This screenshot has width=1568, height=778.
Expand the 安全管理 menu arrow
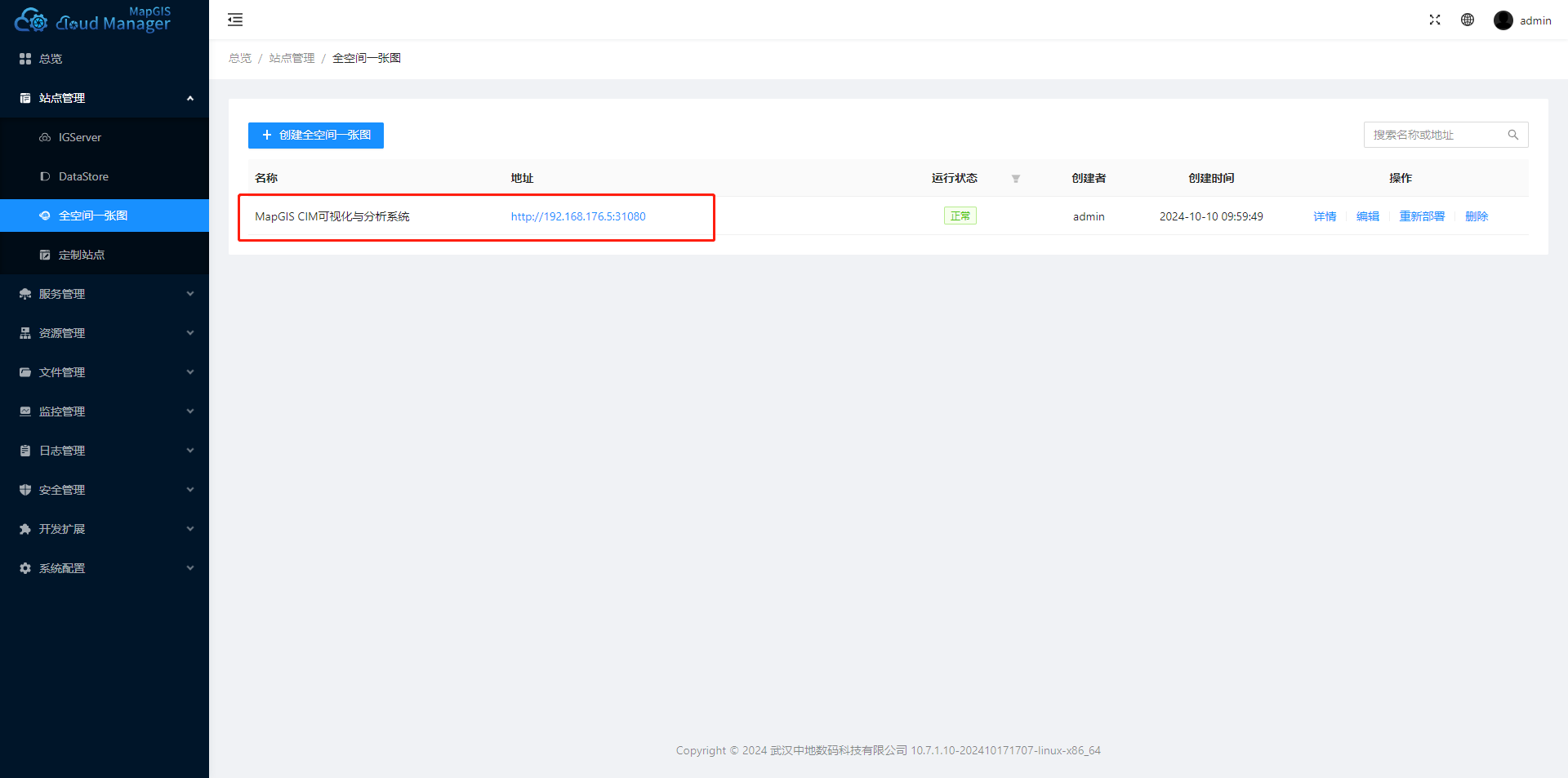tap(190, 490)
